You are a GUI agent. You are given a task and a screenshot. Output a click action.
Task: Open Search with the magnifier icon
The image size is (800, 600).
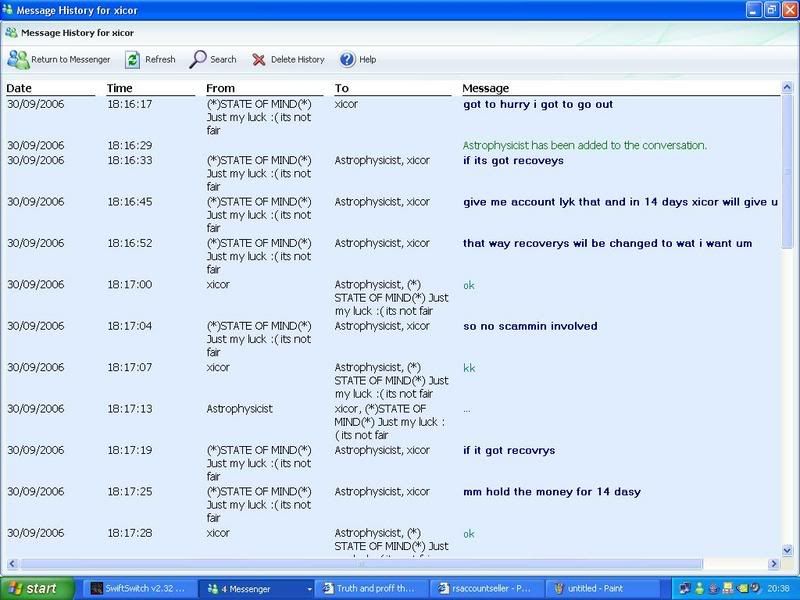coord(198,59)
